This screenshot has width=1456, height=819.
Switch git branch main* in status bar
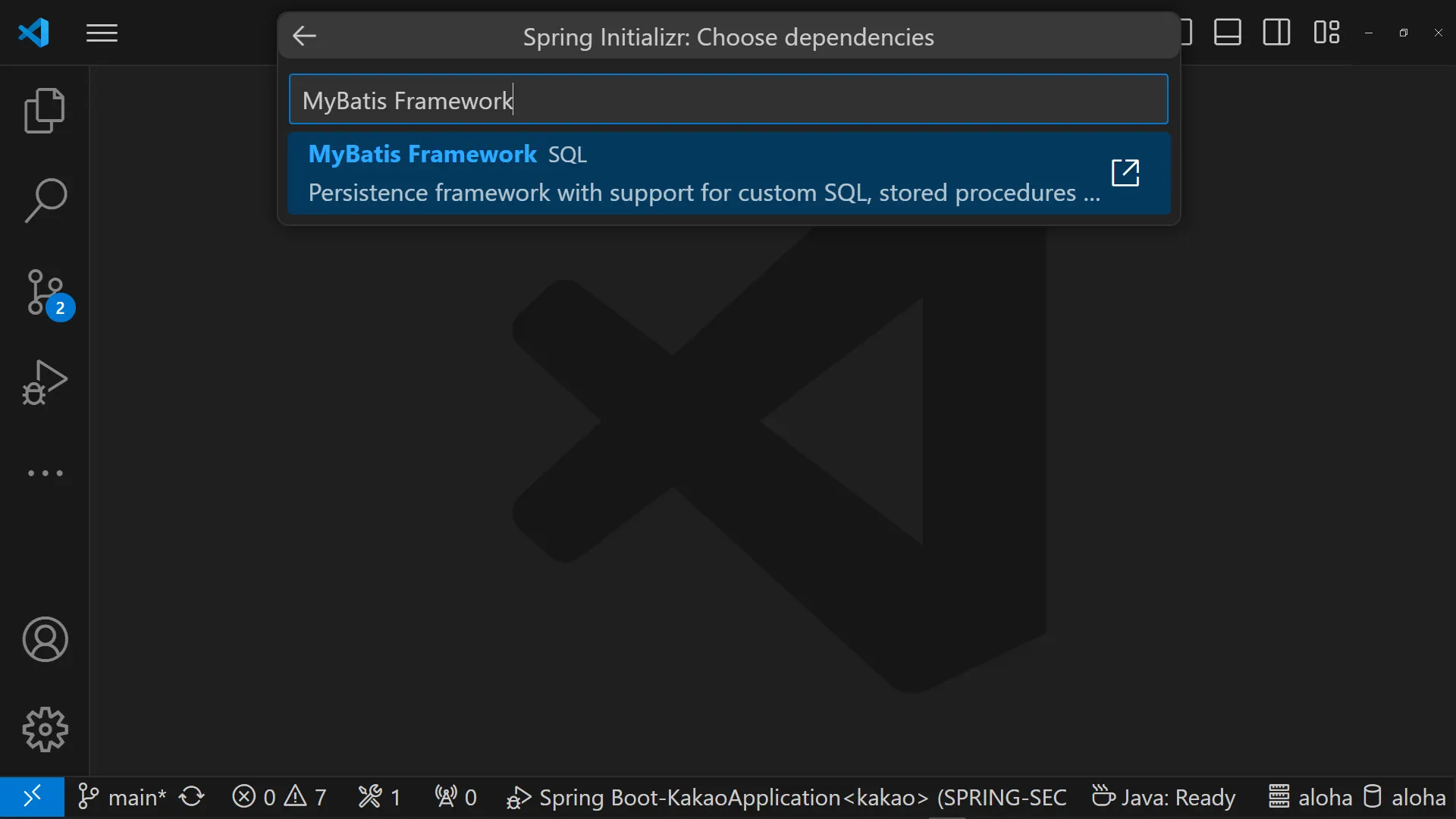[x=122, y=797]
